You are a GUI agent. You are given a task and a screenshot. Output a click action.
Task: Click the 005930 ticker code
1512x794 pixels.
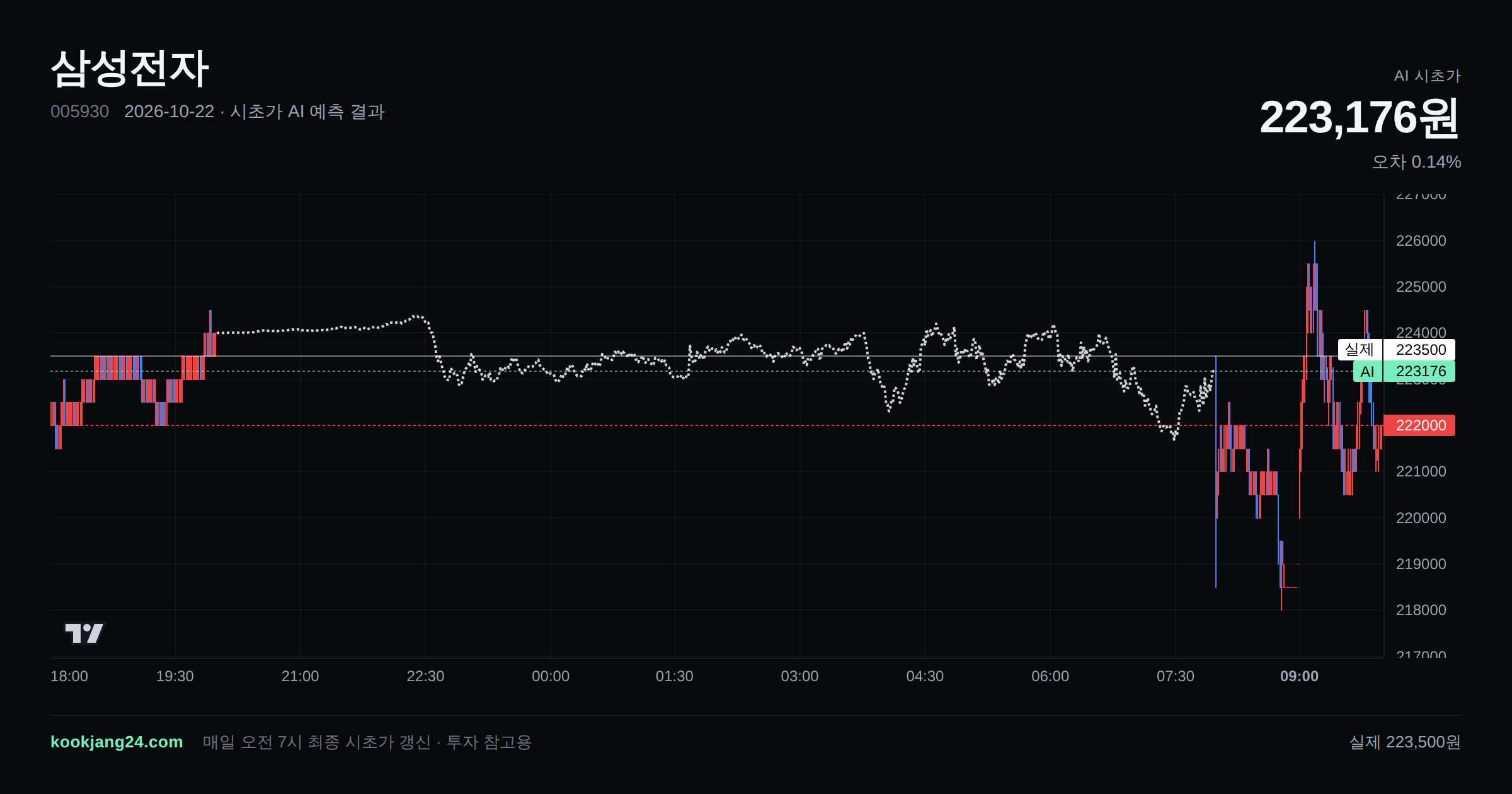[x=79, y=112]
